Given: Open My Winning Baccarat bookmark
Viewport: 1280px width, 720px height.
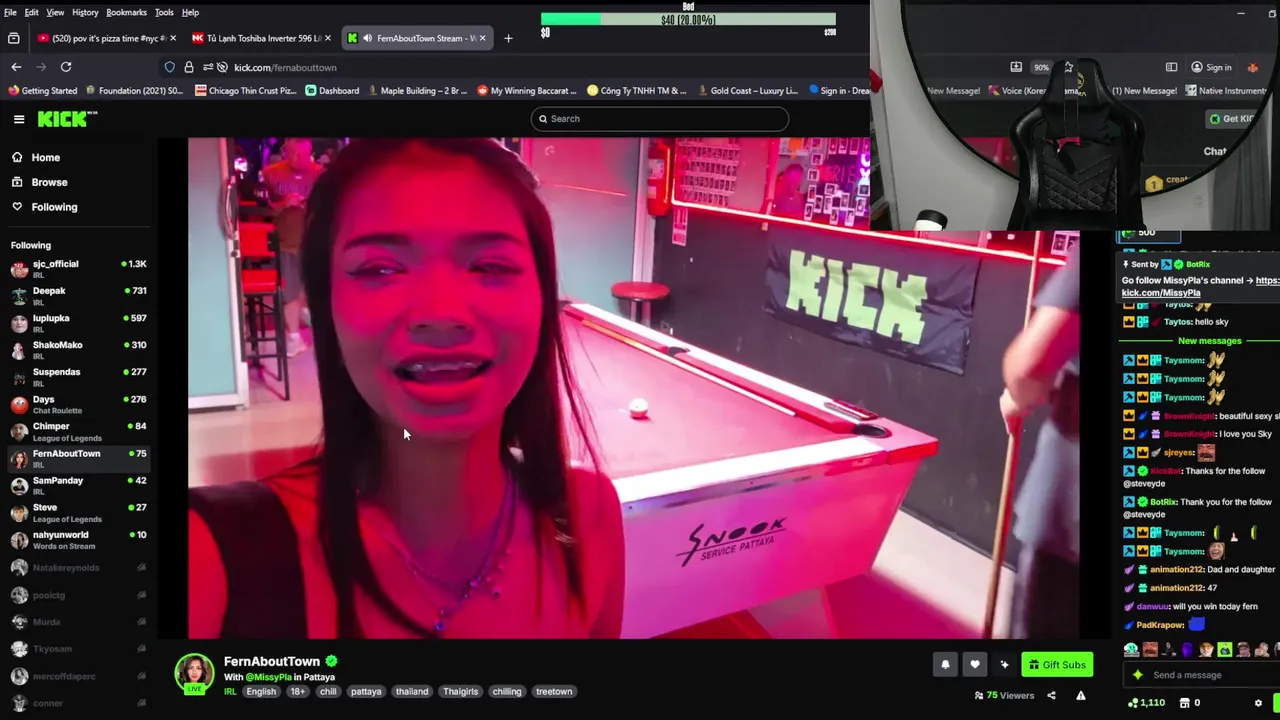Looking at the screenshot, I should coord(527,91).
